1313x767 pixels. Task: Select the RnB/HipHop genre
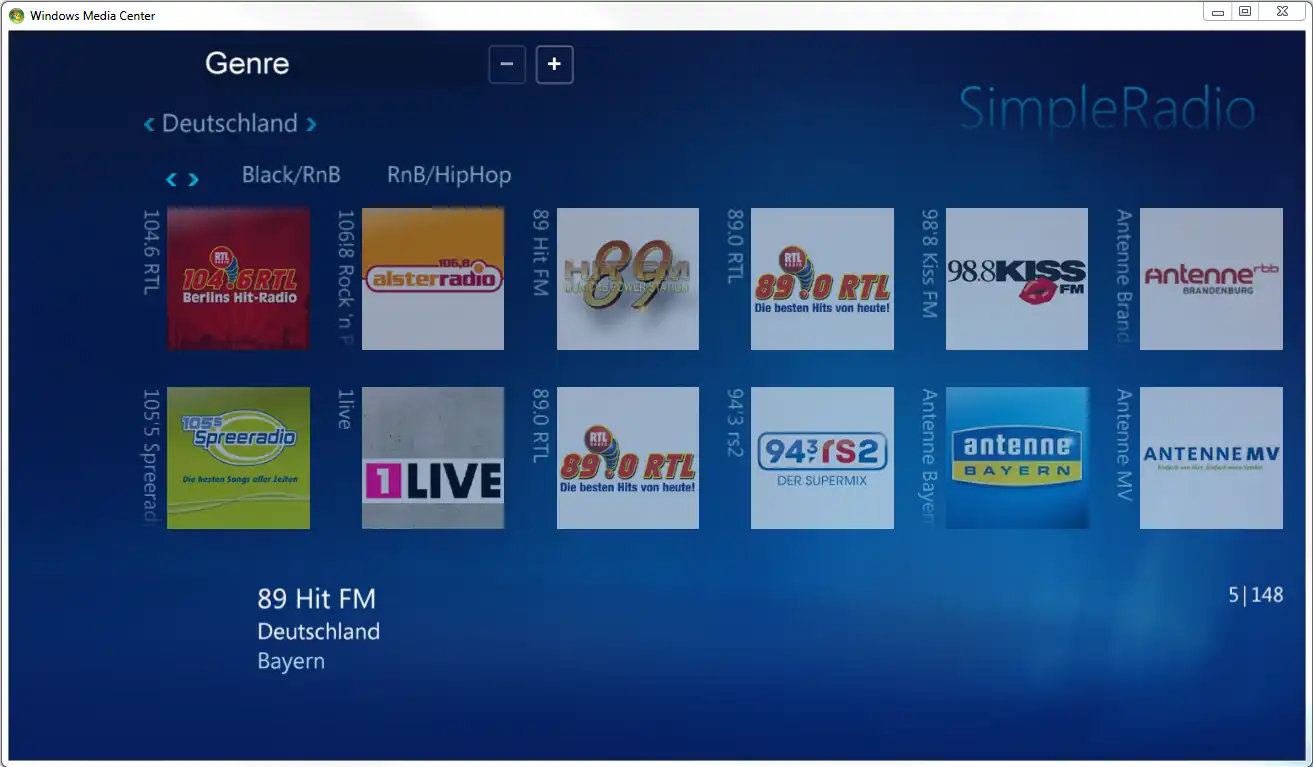(x=449, y=175)
